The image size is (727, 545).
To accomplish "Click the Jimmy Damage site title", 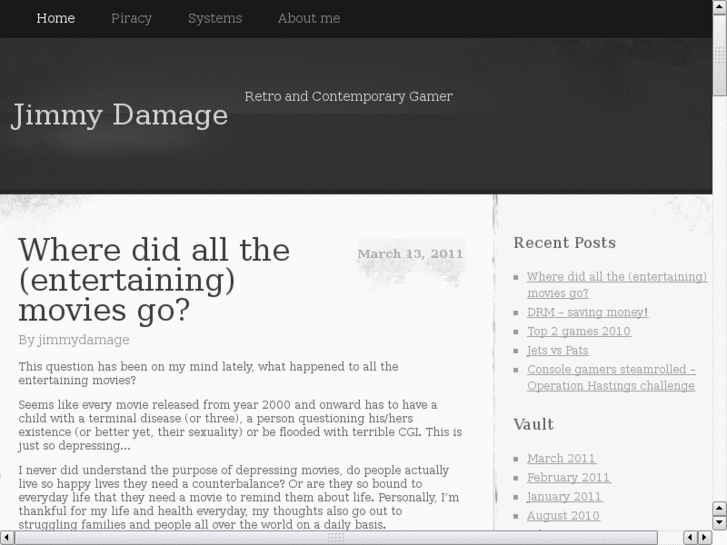I will 120,115.
